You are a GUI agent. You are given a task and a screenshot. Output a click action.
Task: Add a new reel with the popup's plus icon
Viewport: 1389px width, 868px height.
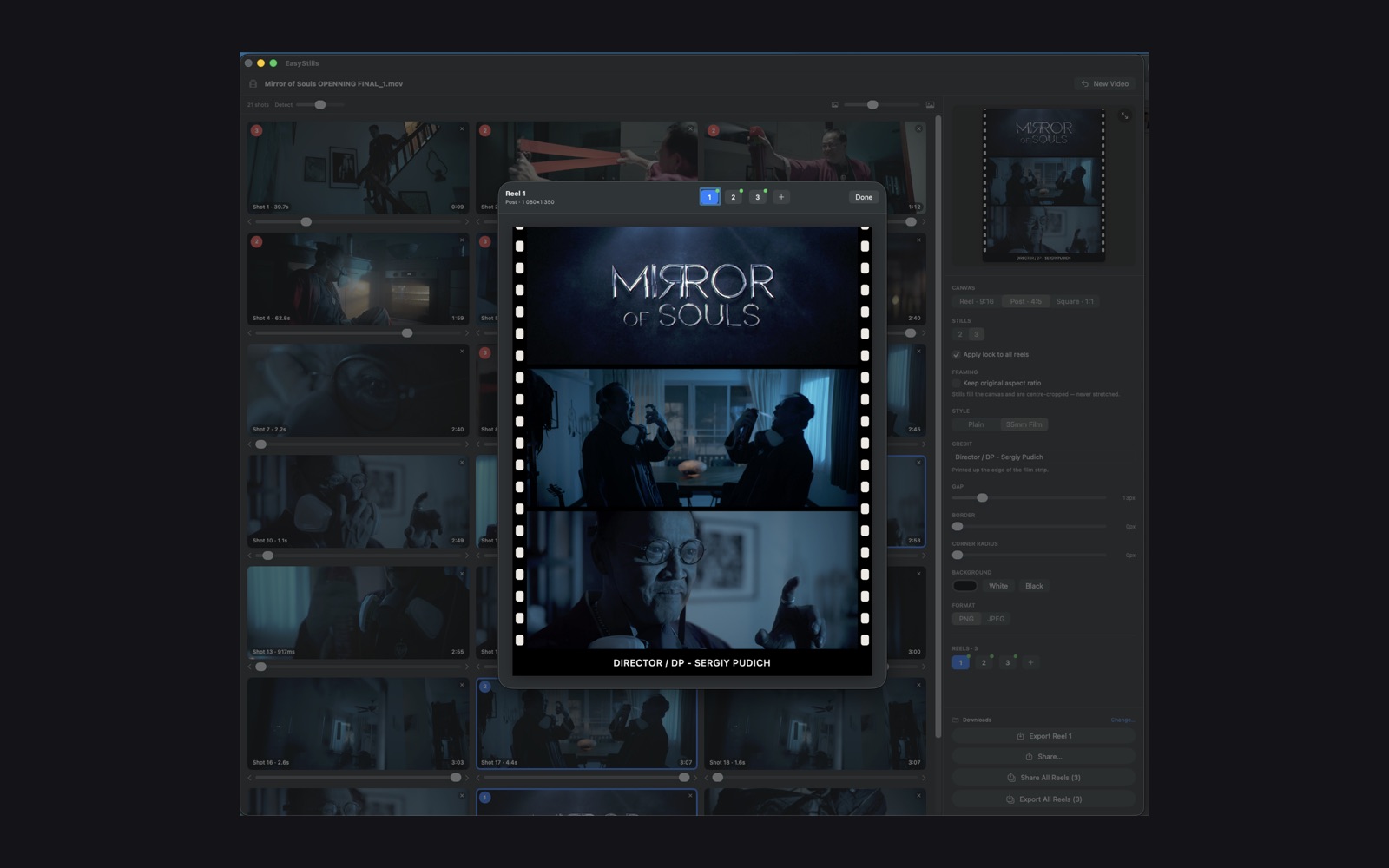(781, 197)
